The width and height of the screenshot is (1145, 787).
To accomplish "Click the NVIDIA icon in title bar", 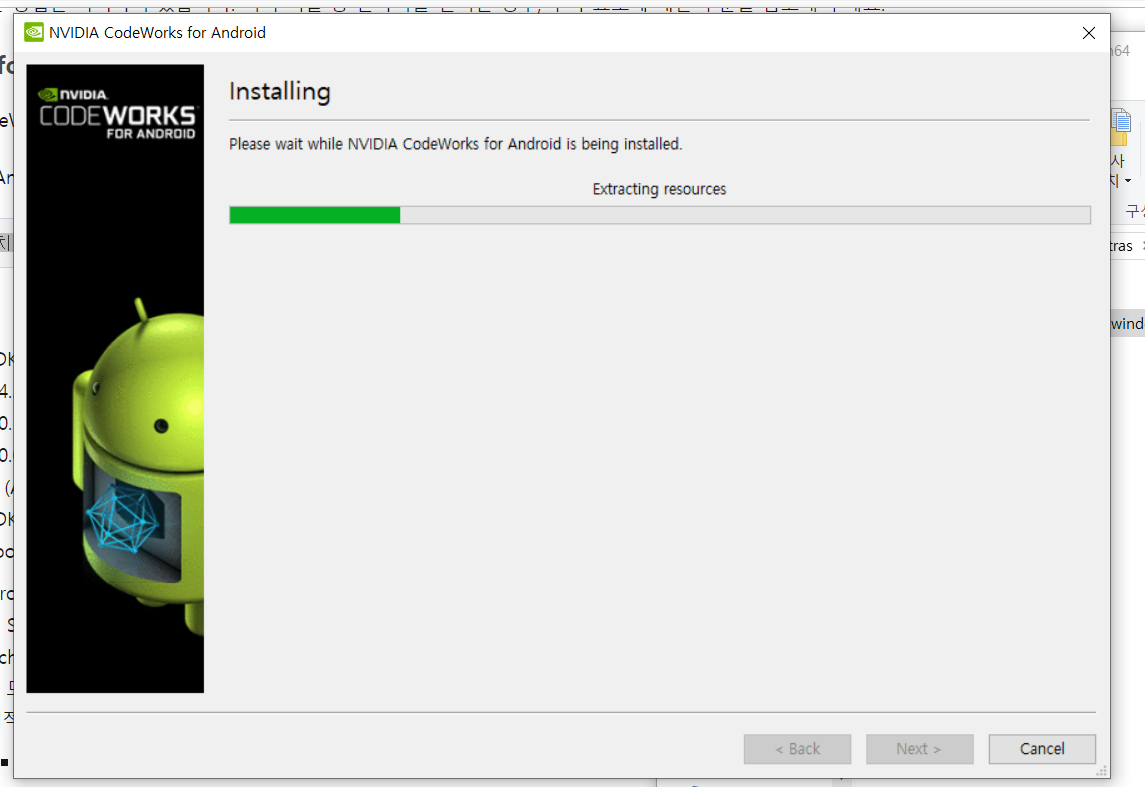I will click(x=34, y=33).
